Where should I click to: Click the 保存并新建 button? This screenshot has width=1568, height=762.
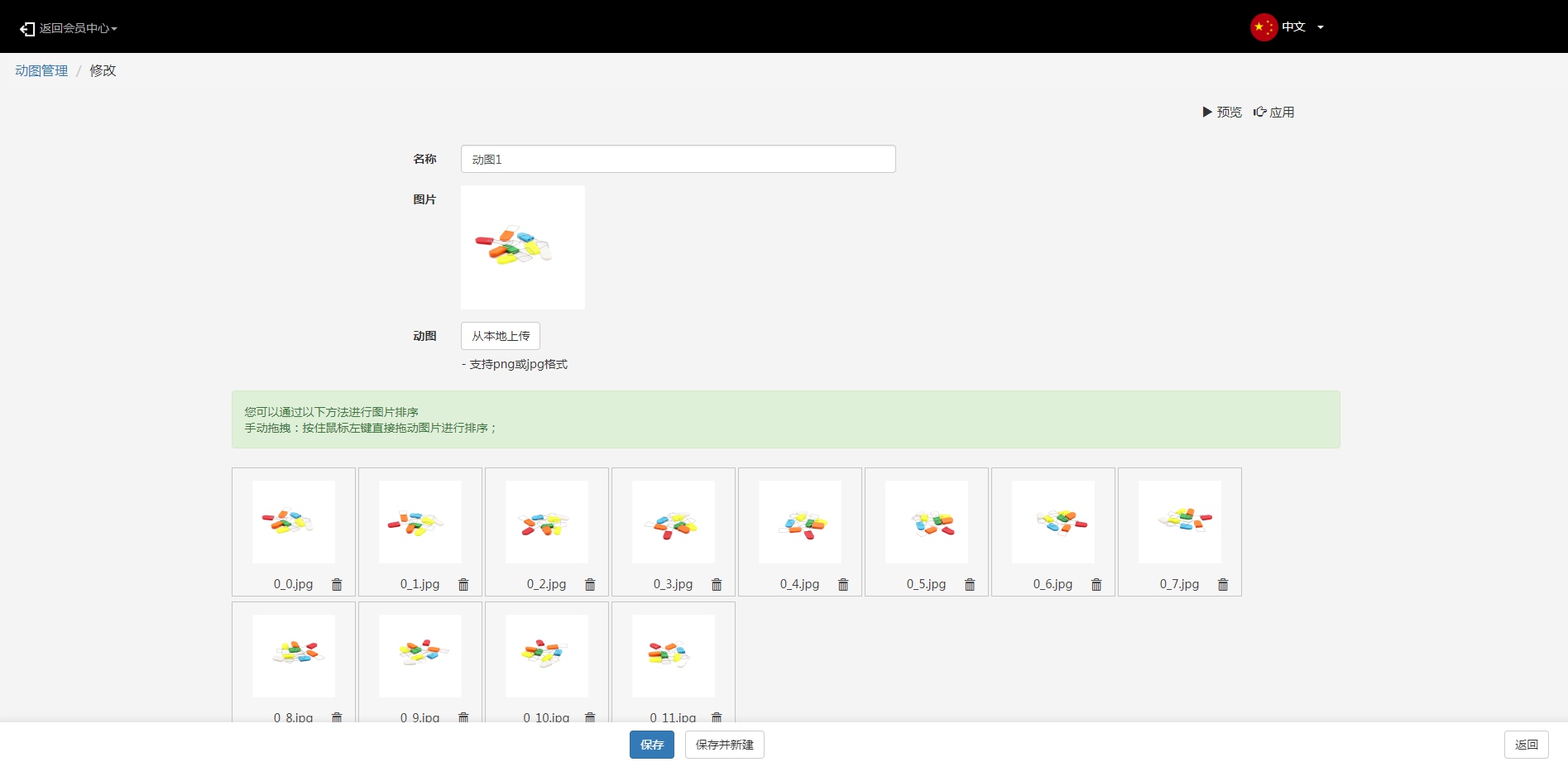(x=724, y=745)
